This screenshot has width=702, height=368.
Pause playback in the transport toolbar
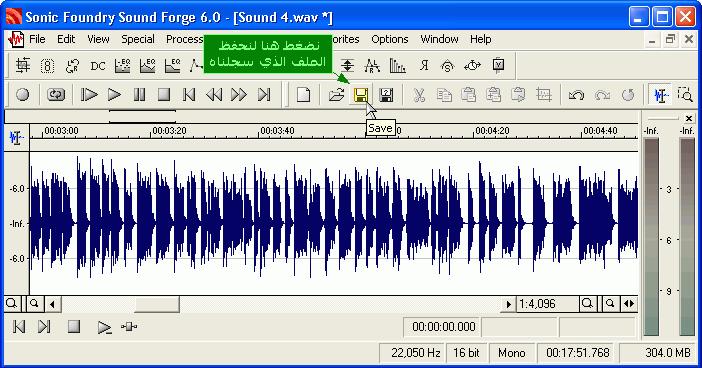tap(139, 94)
